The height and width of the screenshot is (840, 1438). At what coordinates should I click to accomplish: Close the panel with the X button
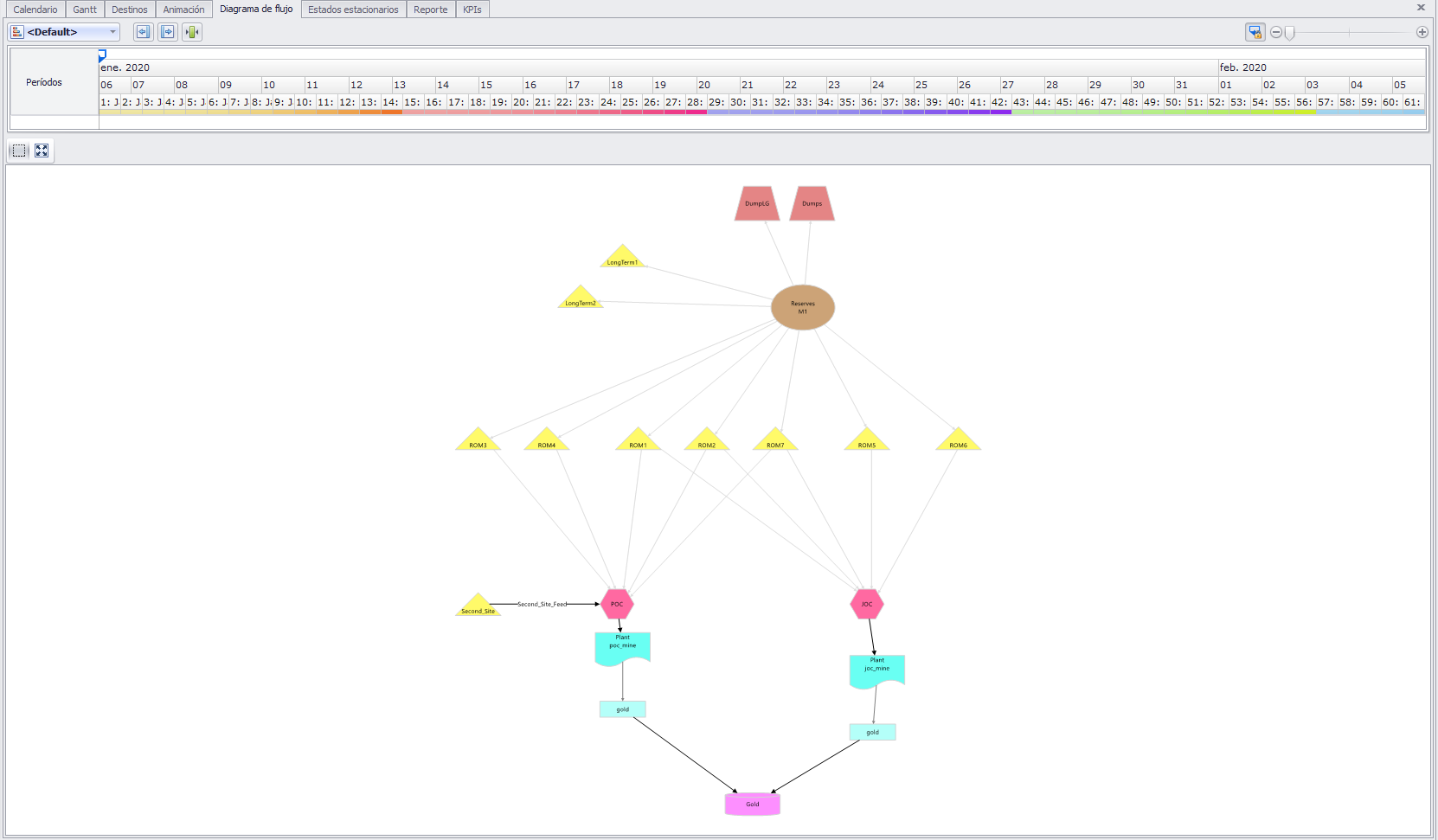[x=1421, y=8]
